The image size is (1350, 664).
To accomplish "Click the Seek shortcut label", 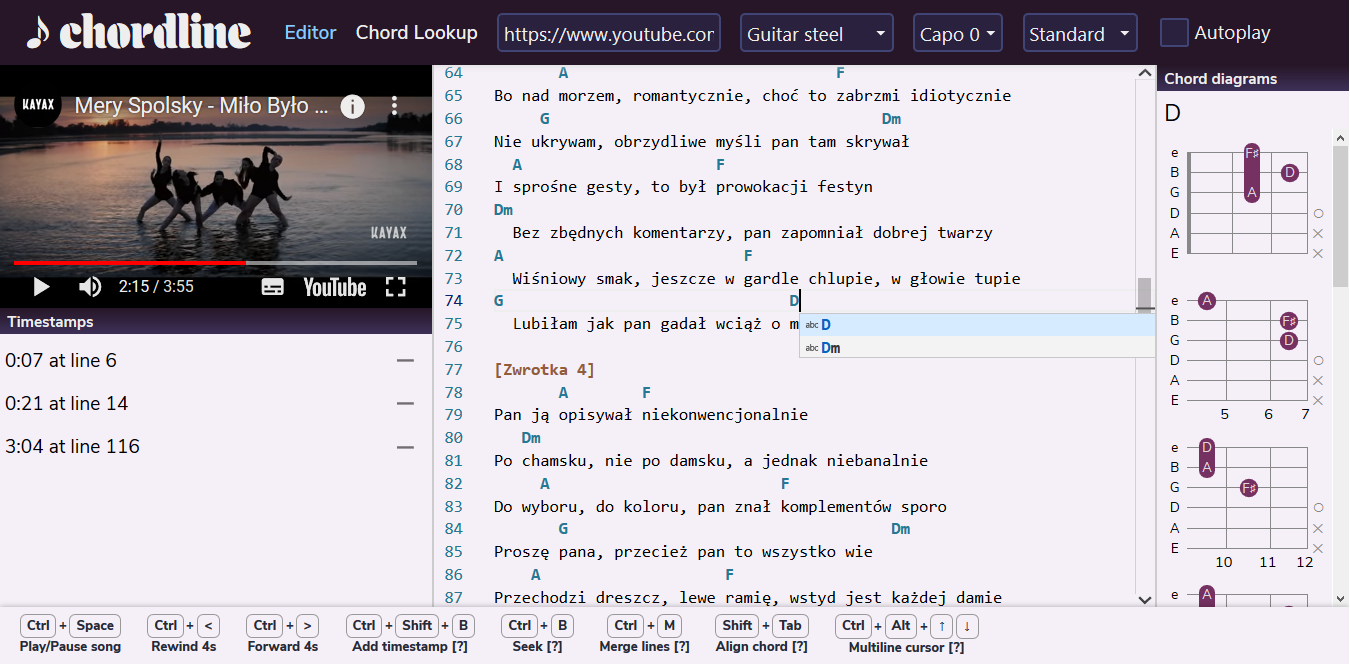I will 537,647.
